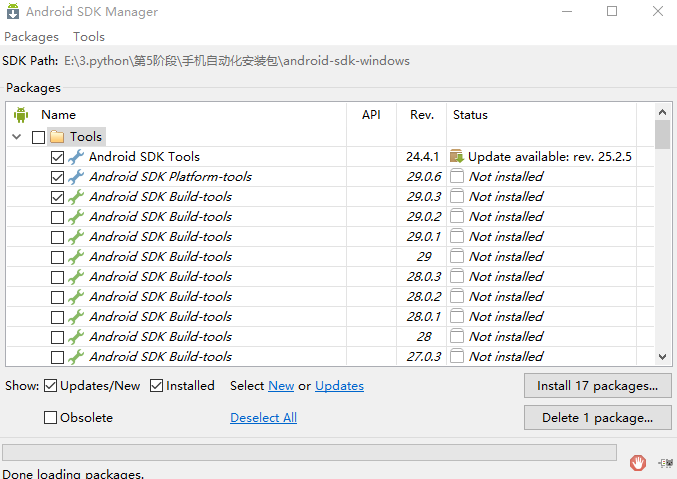Viewport: 677px width, 479px height.
Task: Open the Packages menu
Action: click(x=31, y=37)
